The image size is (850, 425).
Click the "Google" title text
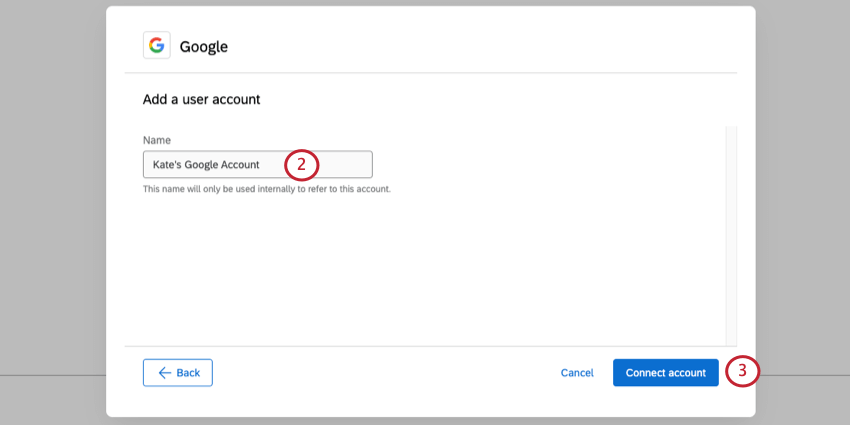coord(204,46)
